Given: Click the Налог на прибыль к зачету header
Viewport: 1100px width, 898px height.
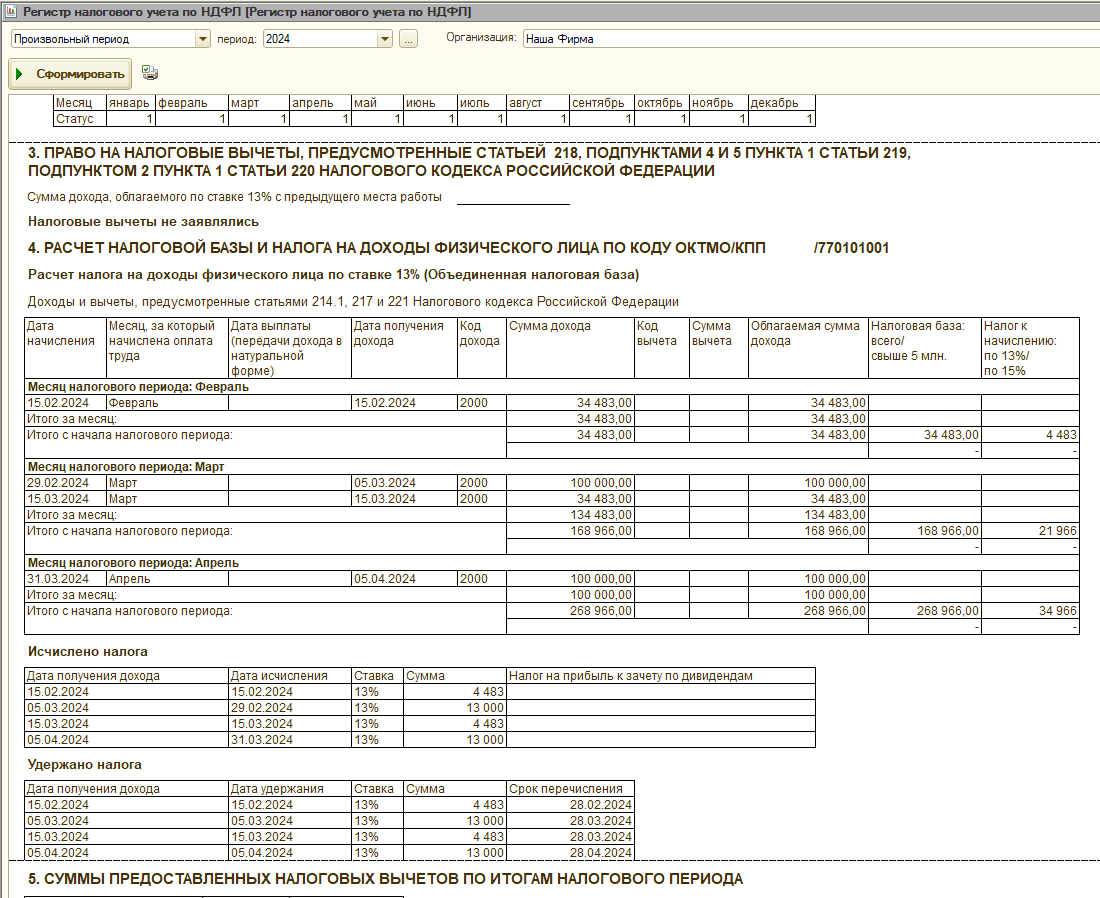Looking at the screenshot, I should point(661,676).
